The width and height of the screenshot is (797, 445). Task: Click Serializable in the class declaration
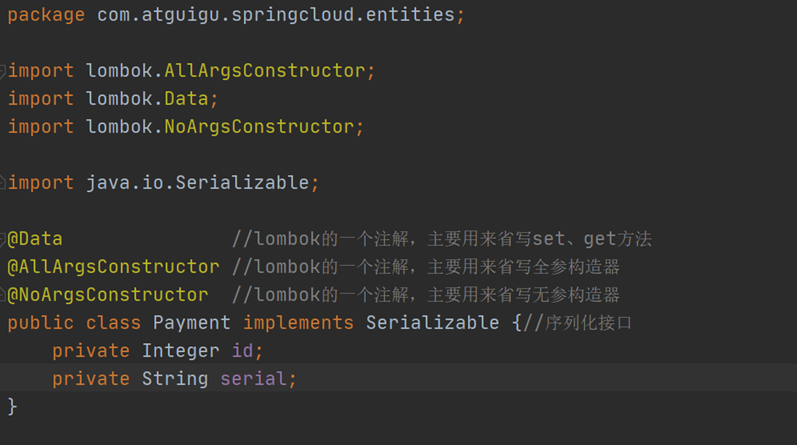433,322
